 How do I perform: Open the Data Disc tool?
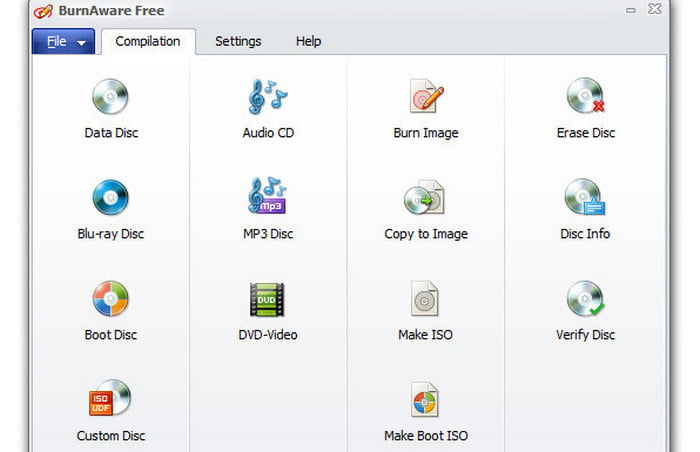[111, 109]
